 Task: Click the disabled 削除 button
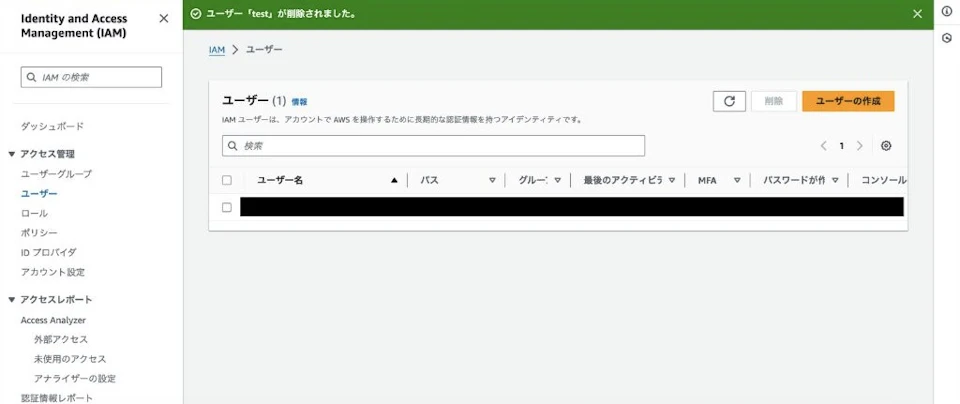coord(774,102)
